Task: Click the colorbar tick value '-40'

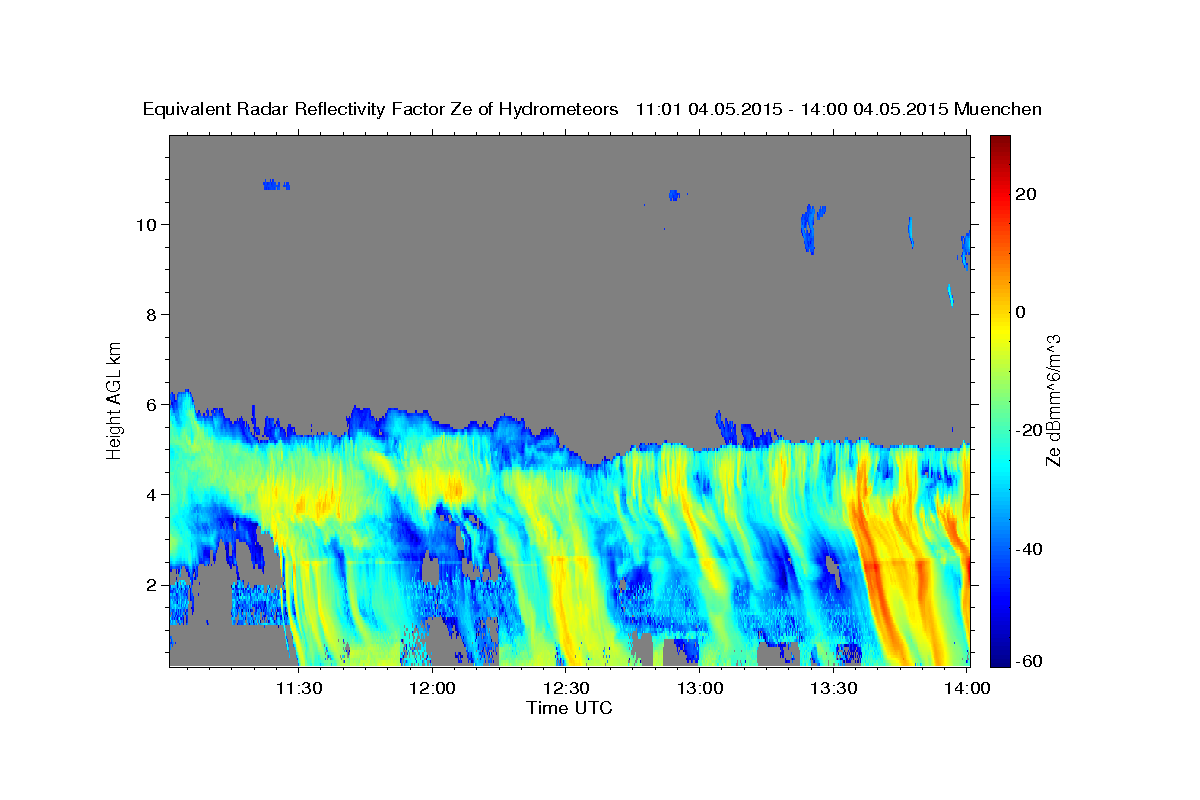Action: pyautogui.click(x=1027, y=548)
